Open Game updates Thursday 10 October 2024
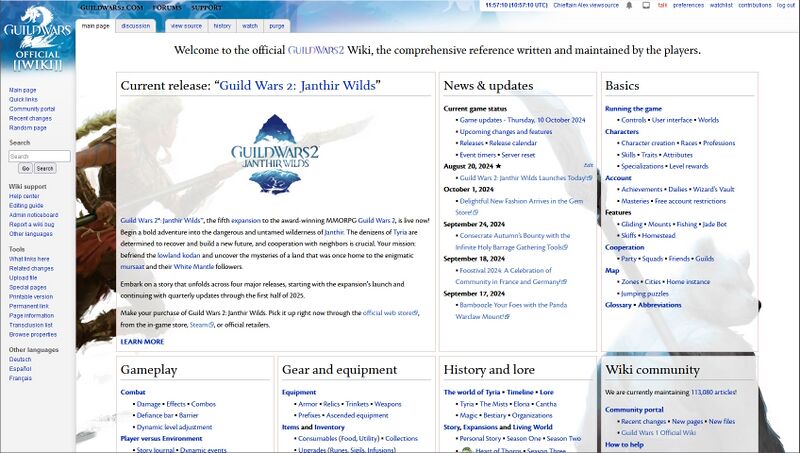Viewport: 800px width, 453px height. click(522, 120)
